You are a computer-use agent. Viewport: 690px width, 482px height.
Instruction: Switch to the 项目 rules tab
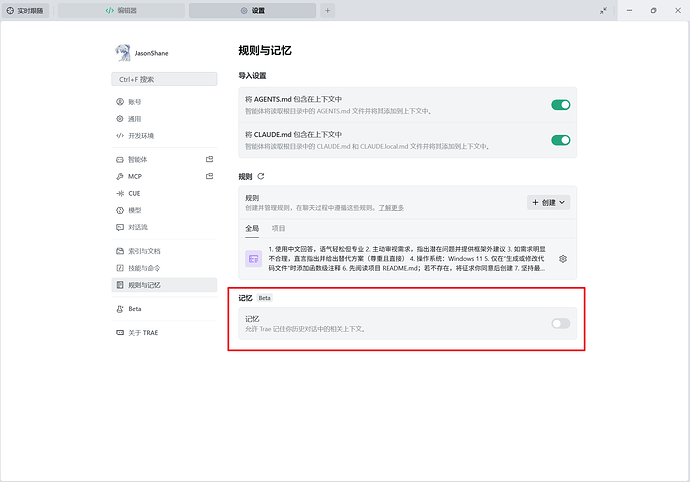pyautogui.click(x=279, y=228)
